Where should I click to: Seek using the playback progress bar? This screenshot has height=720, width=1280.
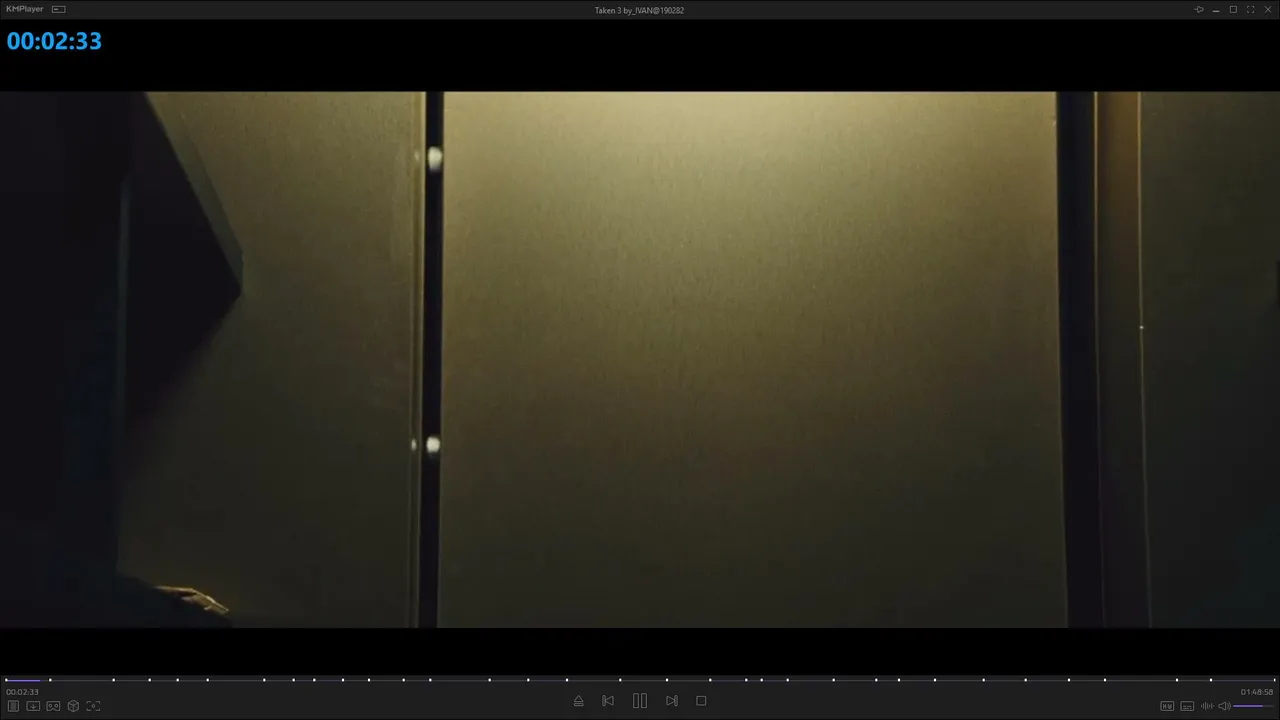tap(640, 680)
